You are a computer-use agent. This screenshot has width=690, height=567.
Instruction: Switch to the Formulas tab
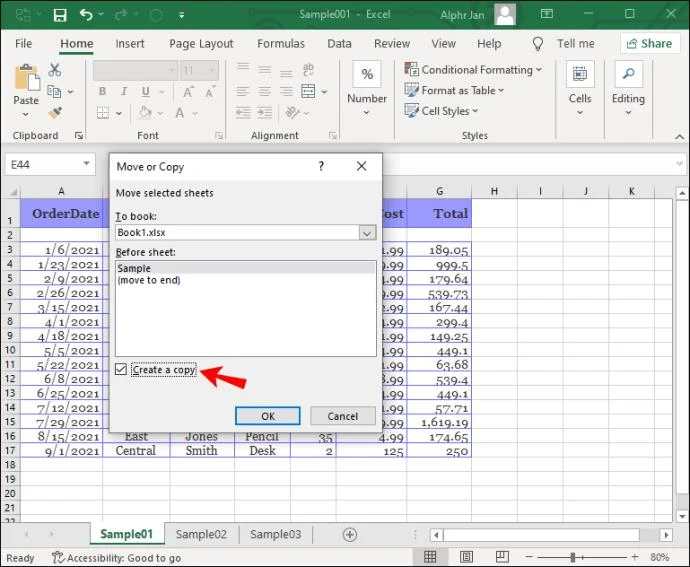tap(281, 44)
